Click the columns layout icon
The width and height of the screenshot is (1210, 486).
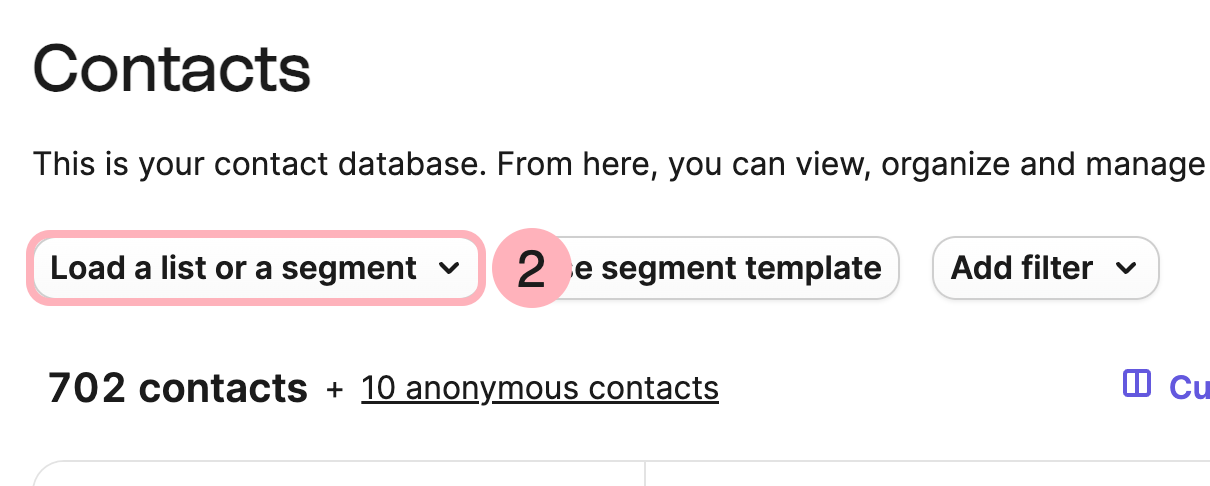click(1137, 384)
